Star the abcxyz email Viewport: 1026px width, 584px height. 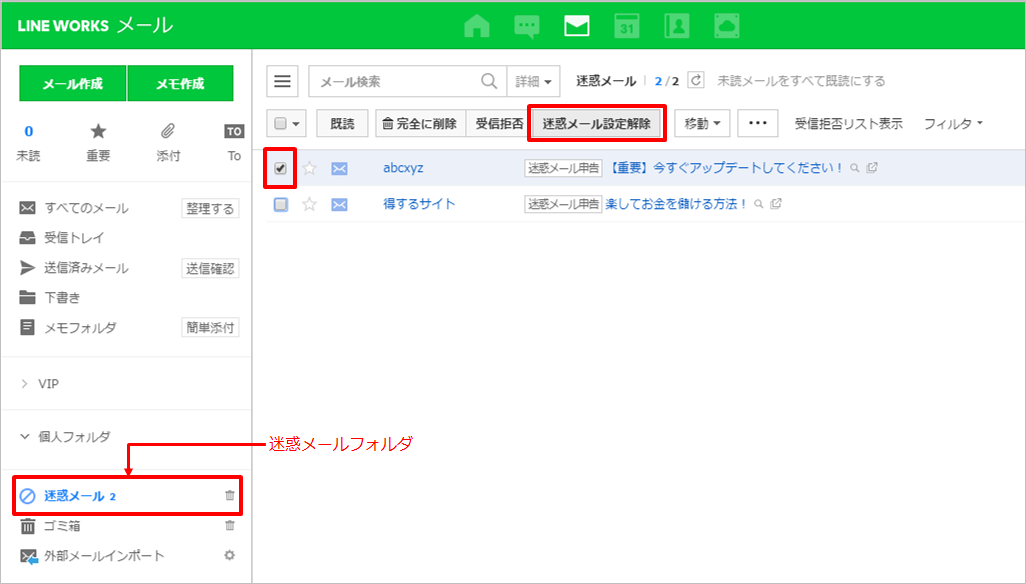point(309,168)
